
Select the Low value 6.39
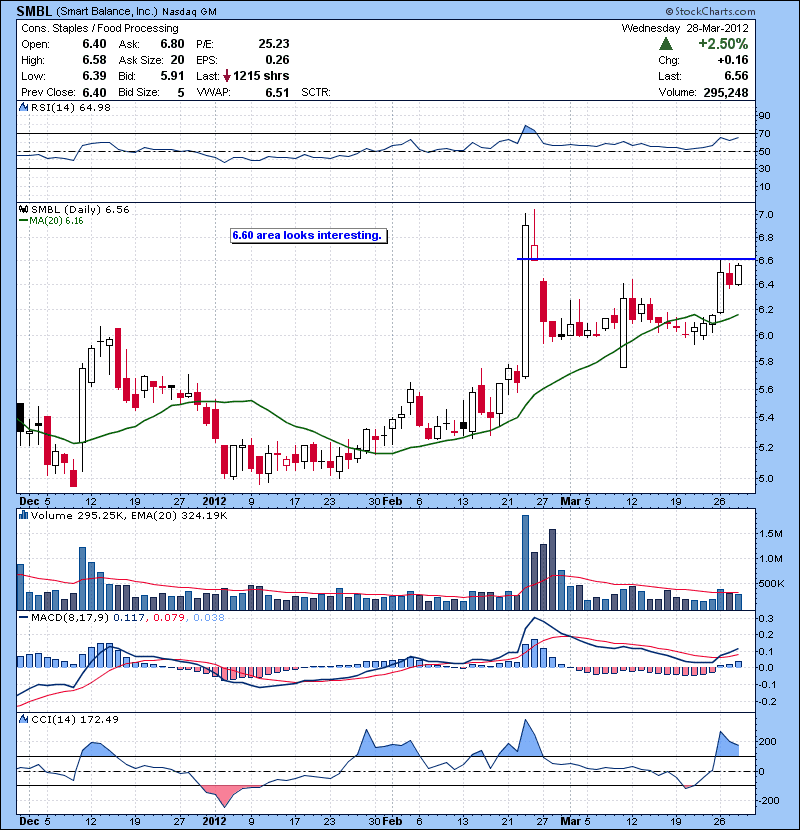(x=94, y=76)
